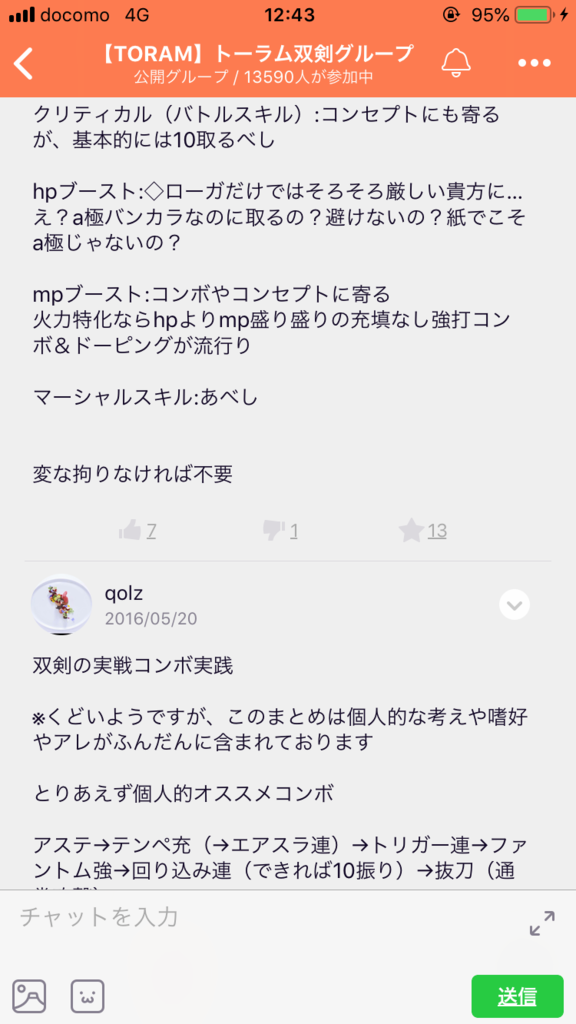The height and width of the screenshot is (1024, 576).
Task: Open the sticker emoji face icon
Action: (x=88, y=996)
